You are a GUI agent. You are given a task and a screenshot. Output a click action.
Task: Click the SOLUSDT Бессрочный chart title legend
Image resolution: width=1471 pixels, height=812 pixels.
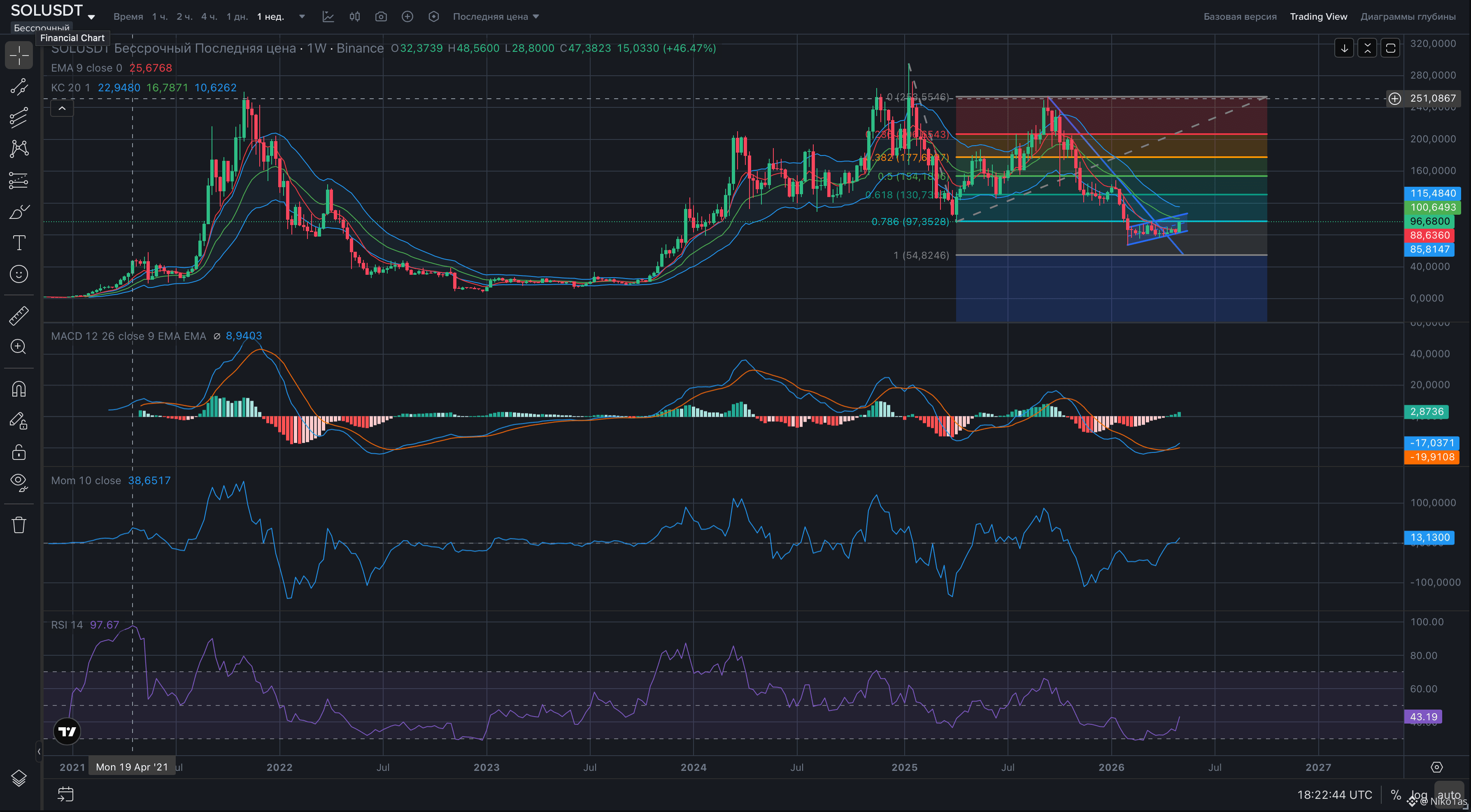(x=217, y=49)
